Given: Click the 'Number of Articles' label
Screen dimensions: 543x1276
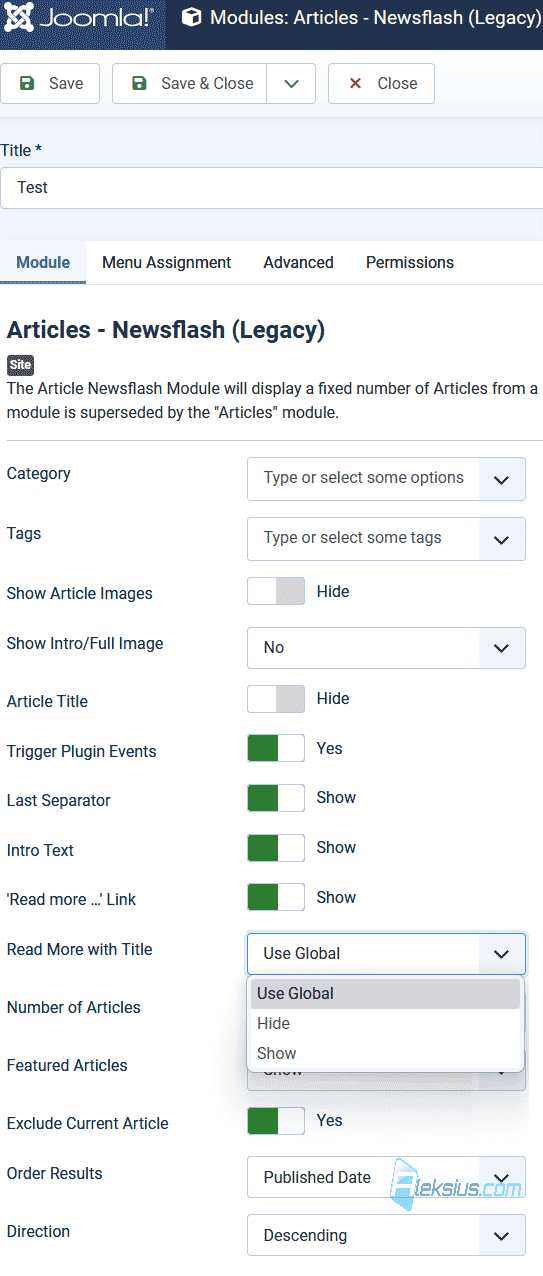Looking at the screenshot, I should pos(74,1007).
